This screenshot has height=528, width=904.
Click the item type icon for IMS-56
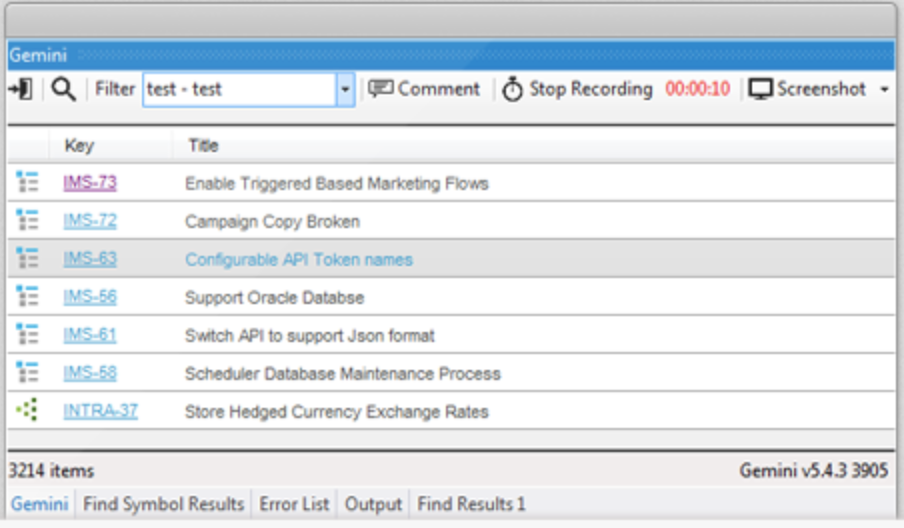coord(27,296)
